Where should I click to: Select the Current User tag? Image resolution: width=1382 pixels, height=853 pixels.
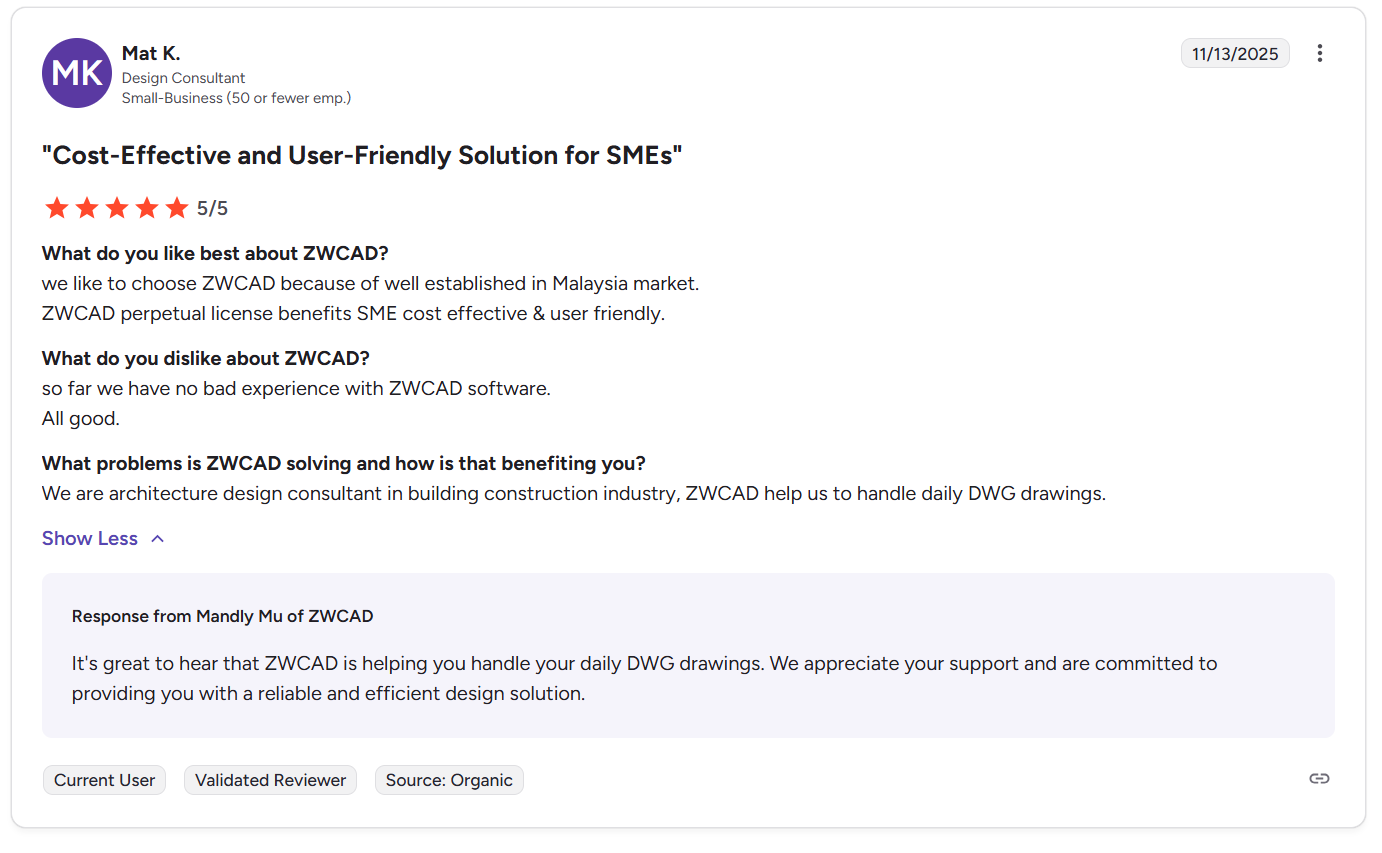pos(104,779)
